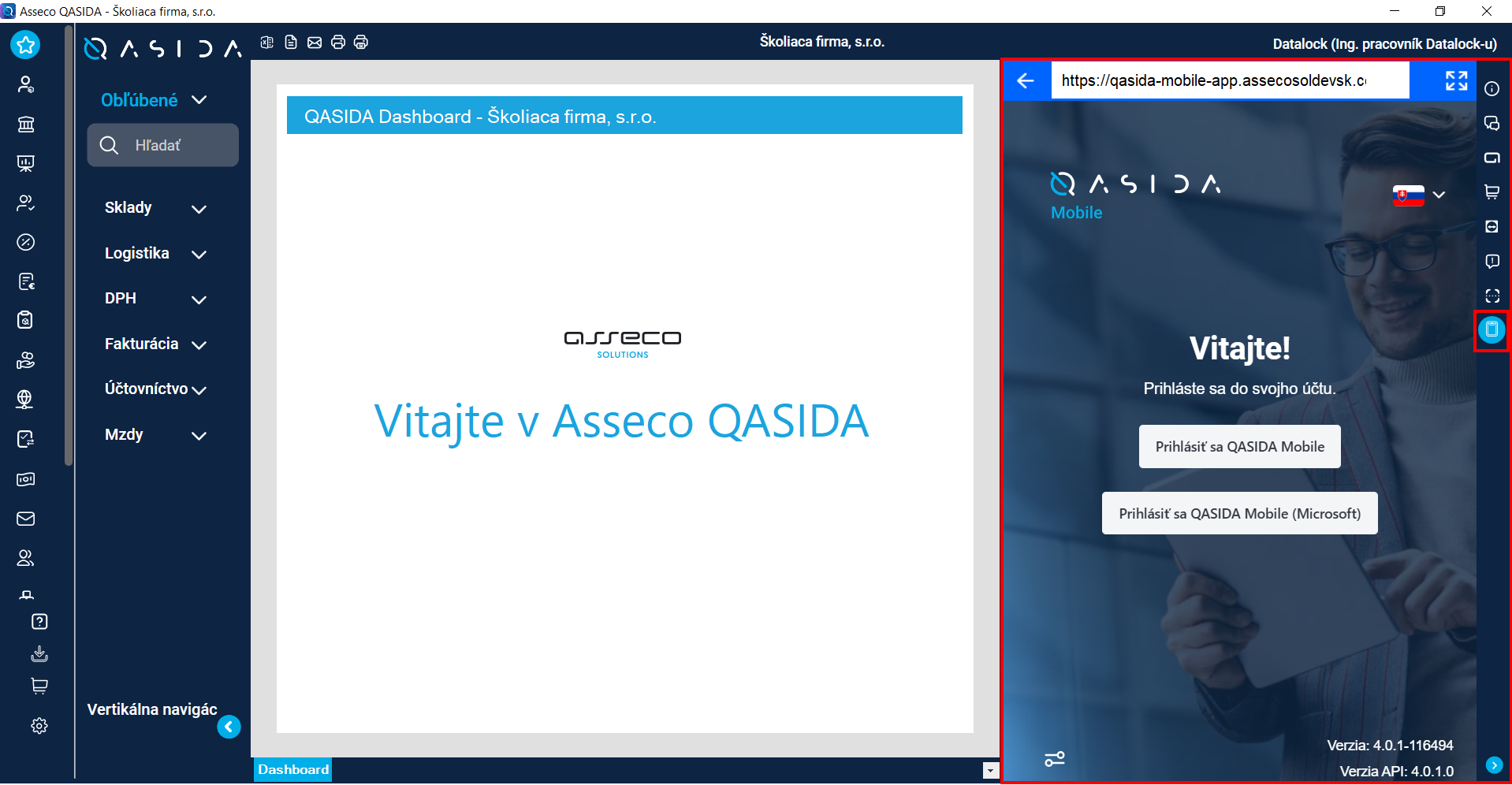The image size is (1512, 785).
Task: Expand the Logistika menu section
Action: coord(155,254)
